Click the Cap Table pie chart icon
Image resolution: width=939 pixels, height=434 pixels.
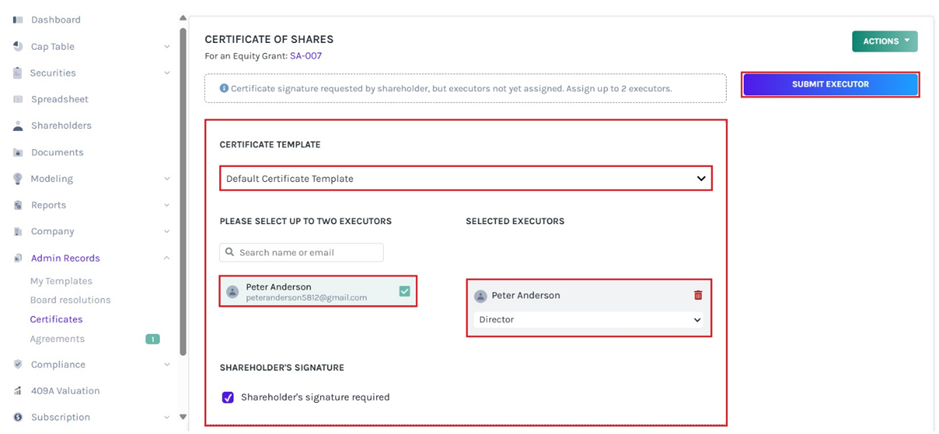(18, 47)
